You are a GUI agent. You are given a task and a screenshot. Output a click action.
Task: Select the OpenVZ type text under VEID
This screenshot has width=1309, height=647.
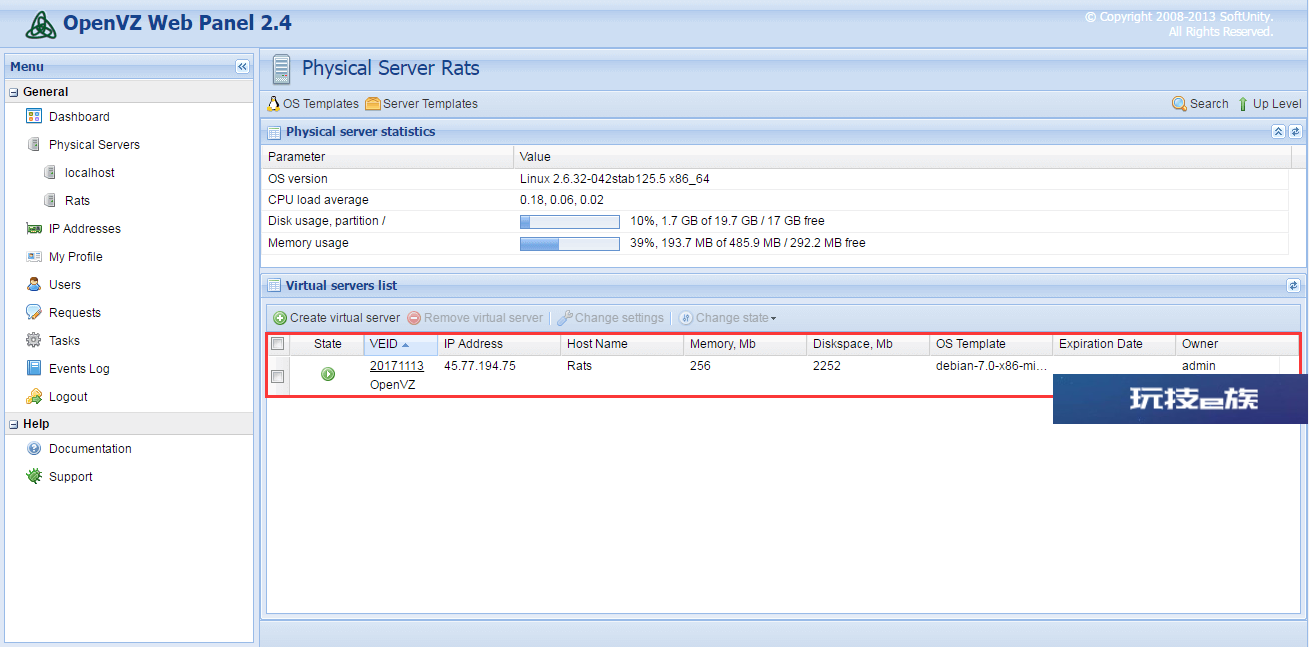pos(393,385)
